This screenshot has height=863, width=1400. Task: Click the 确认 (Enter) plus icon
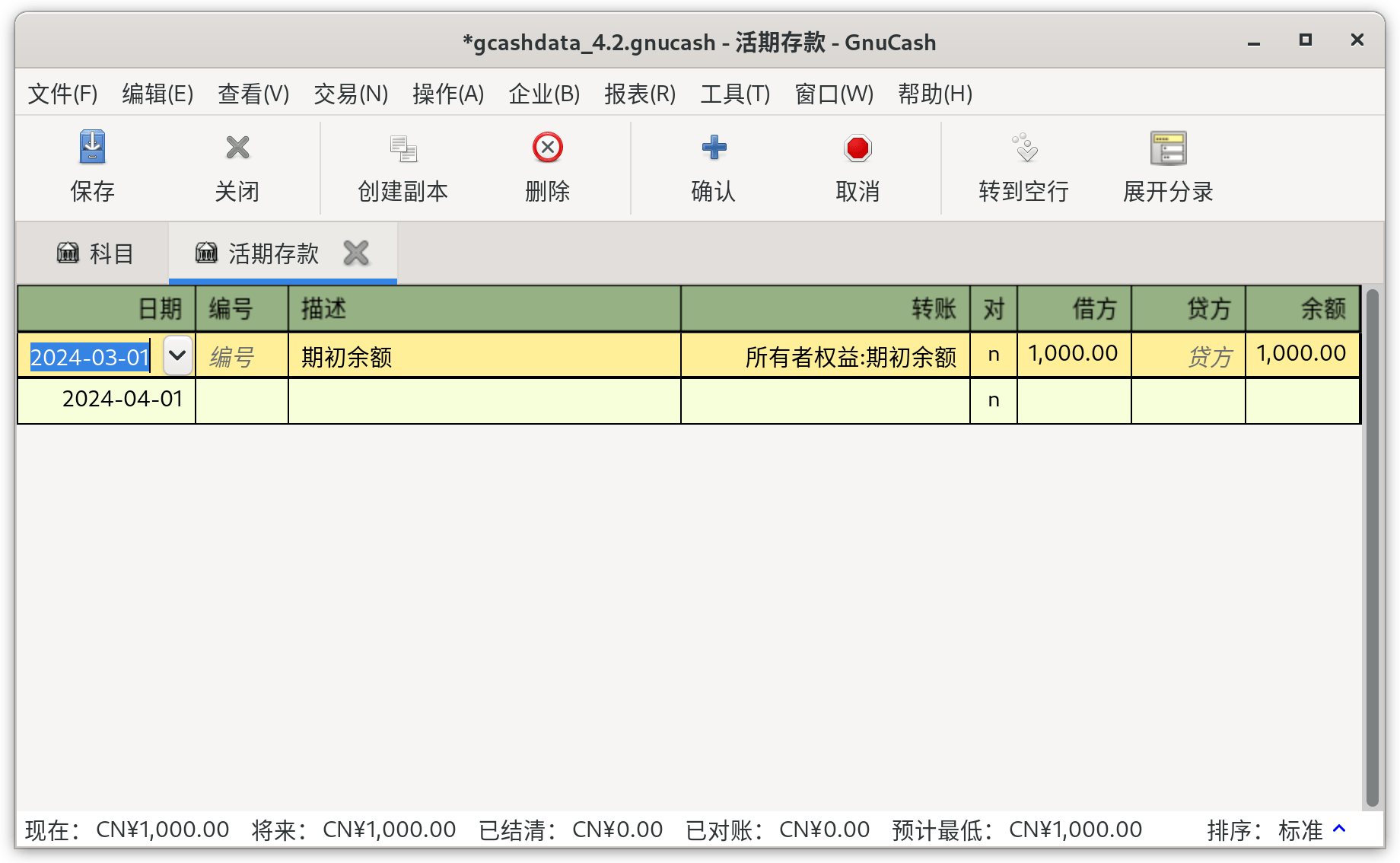[x=714, y=148]
